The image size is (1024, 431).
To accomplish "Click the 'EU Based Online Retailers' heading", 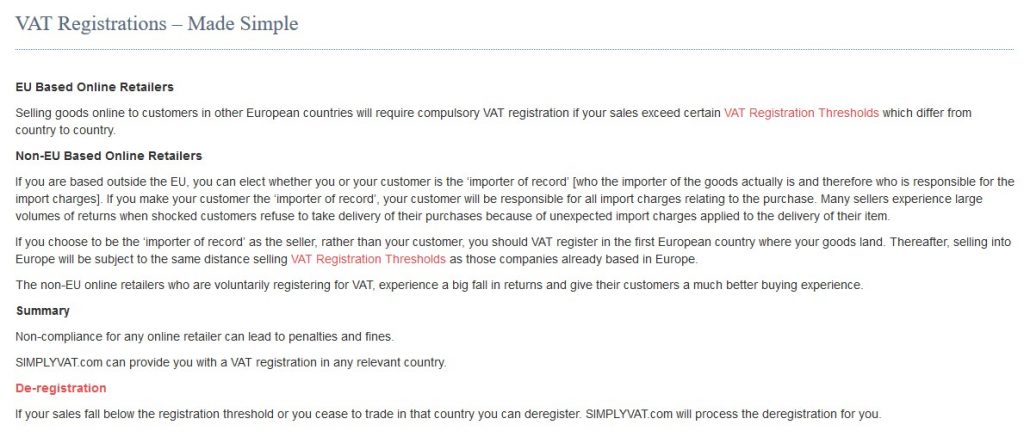I will pyautogui.click(x=94, y=87).
